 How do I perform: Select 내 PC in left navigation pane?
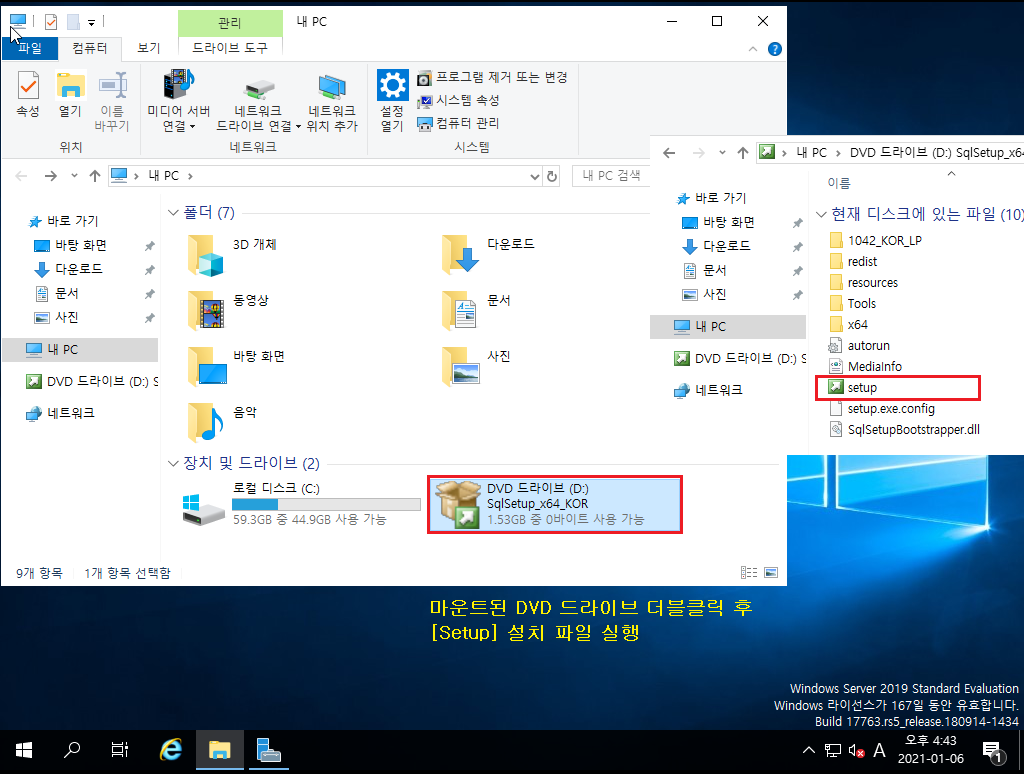pos(80,349)
